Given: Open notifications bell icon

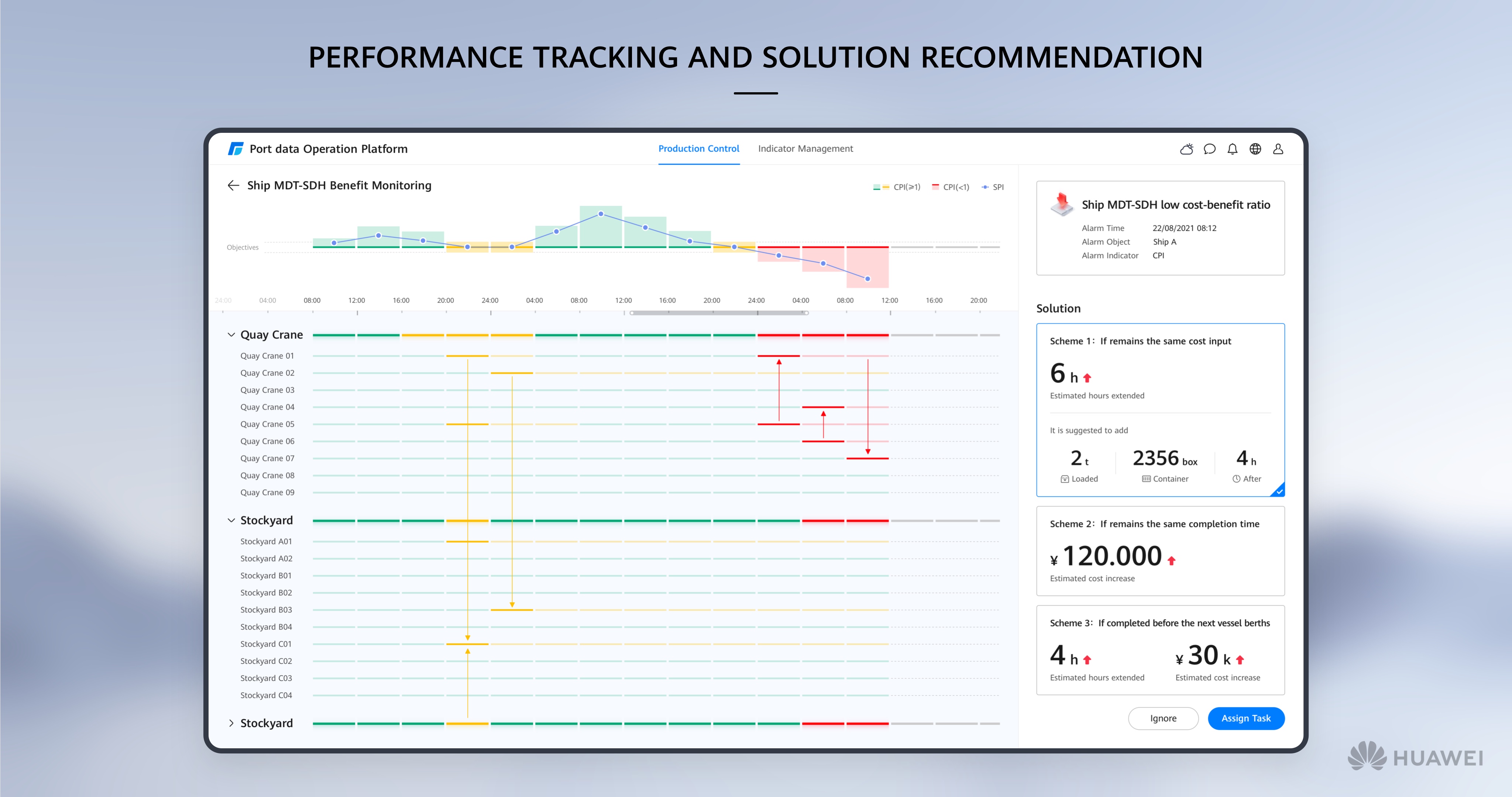Looking at the screenshot, I should click(x=1232, y=149).
